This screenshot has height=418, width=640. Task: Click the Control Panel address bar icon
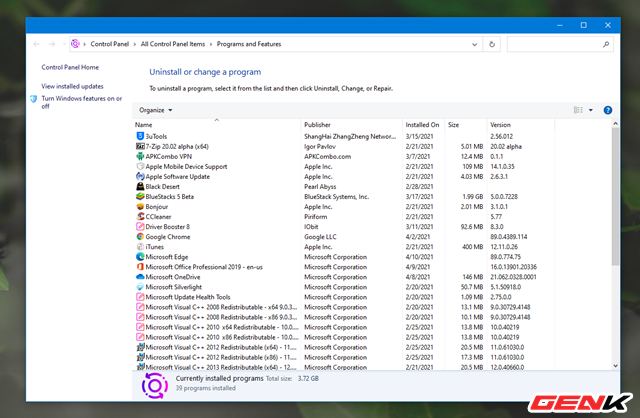[75, 44]
